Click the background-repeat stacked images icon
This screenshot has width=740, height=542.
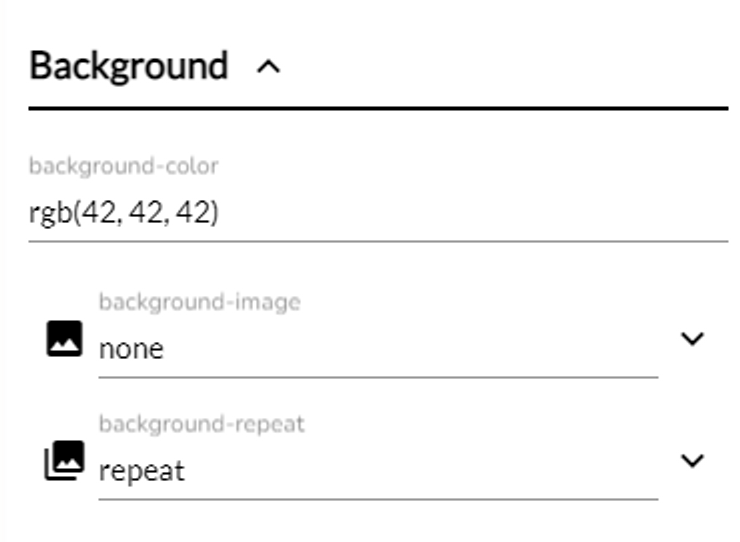coord(64,460)
